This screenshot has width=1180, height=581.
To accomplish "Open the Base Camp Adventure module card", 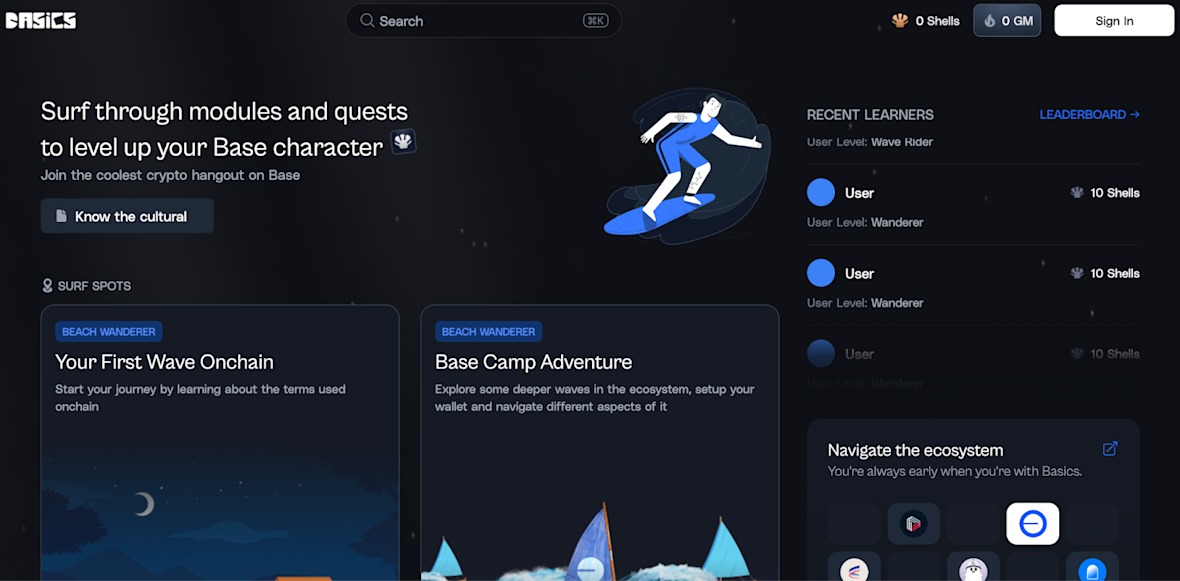I will pos(600,443).
